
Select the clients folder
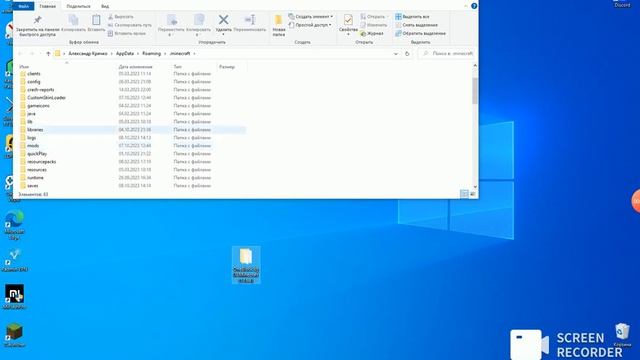tap(33, 74)
